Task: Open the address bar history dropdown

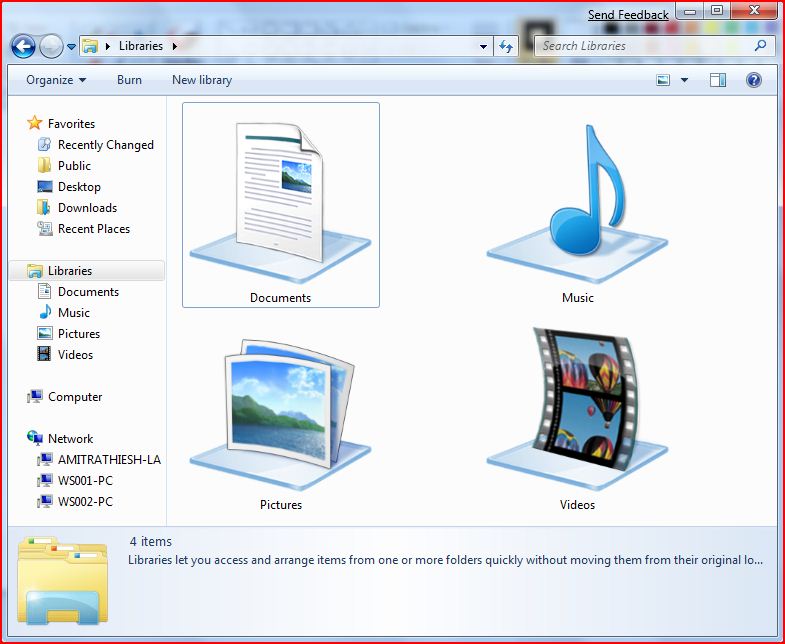Action: coord(483,47)
